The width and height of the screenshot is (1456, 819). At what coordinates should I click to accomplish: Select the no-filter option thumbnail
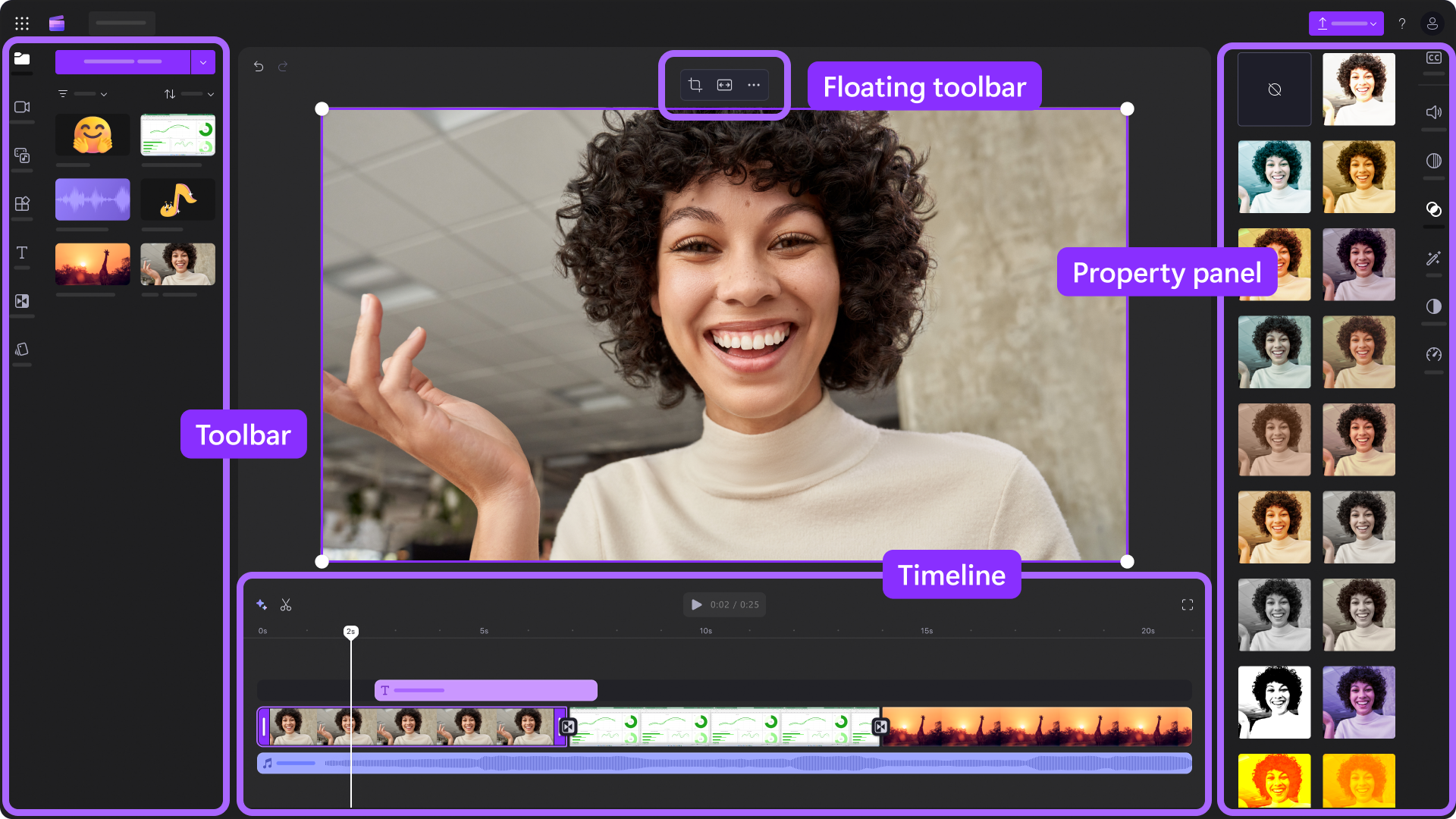coord(1274,89)
